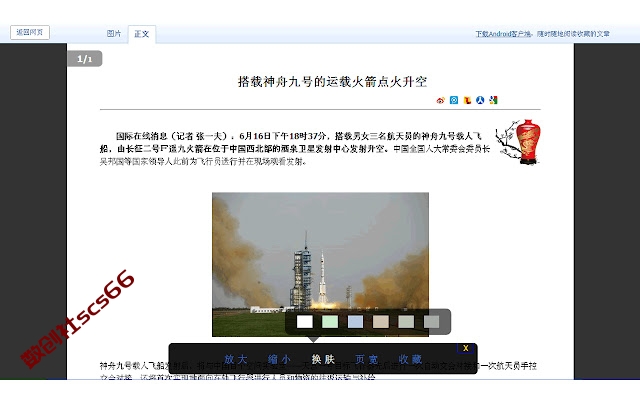Pick the light blue skin swatch
This screenshot has height=400, width=640.
pos(355,322)
